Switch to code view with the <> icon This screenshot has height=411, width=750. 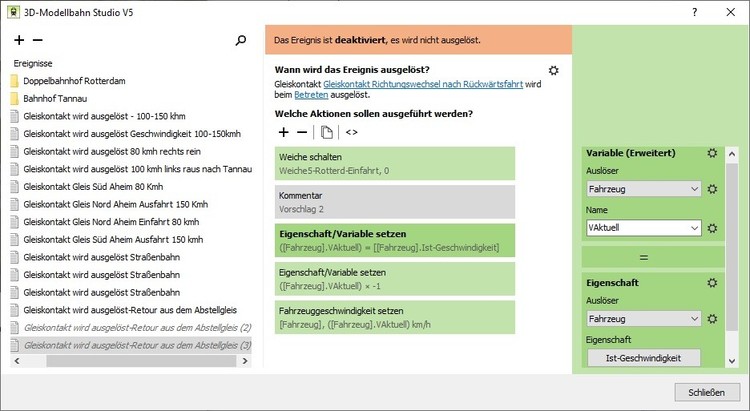coord(352,132)
